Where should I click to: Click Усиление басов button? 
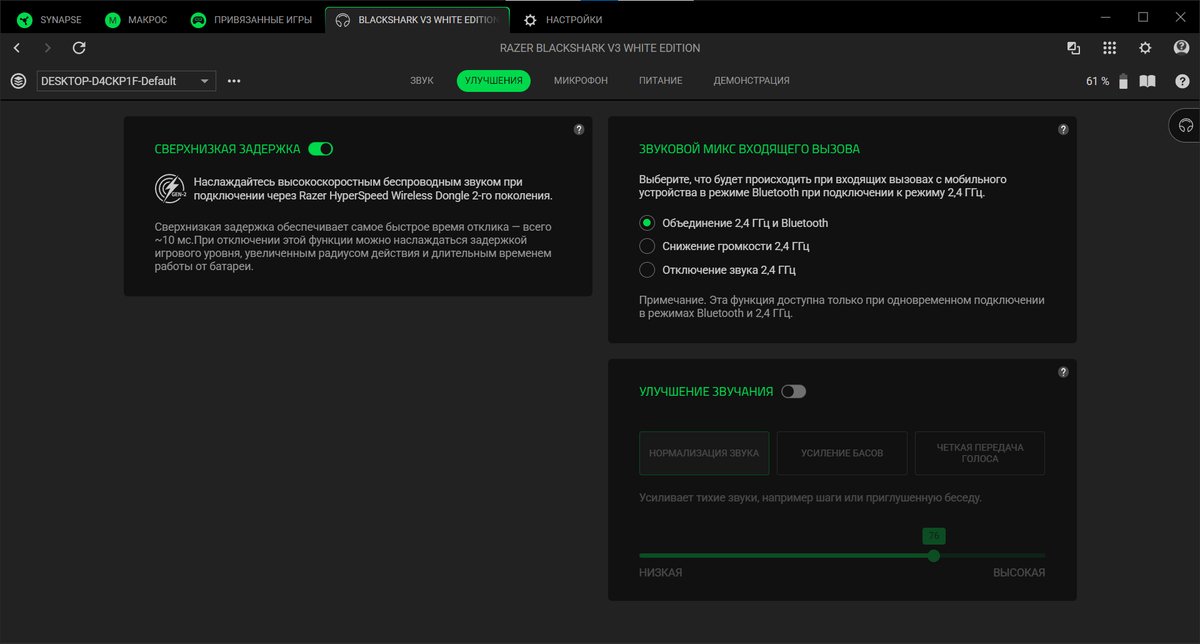pyautogui.click(x=842, y=453)
